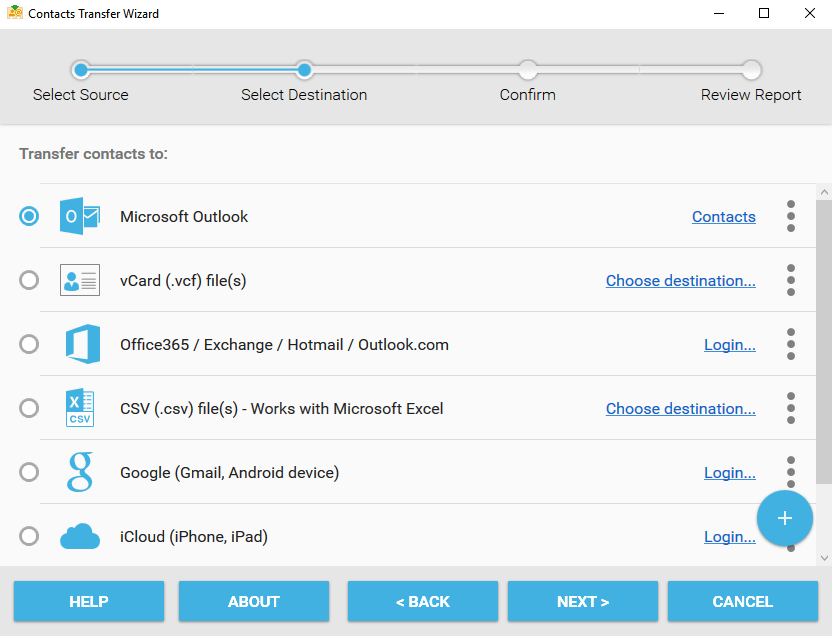Close the Contacts Transfer Wizard window
The width and height of the screenshot is (832, 636).
coord(810,13)
